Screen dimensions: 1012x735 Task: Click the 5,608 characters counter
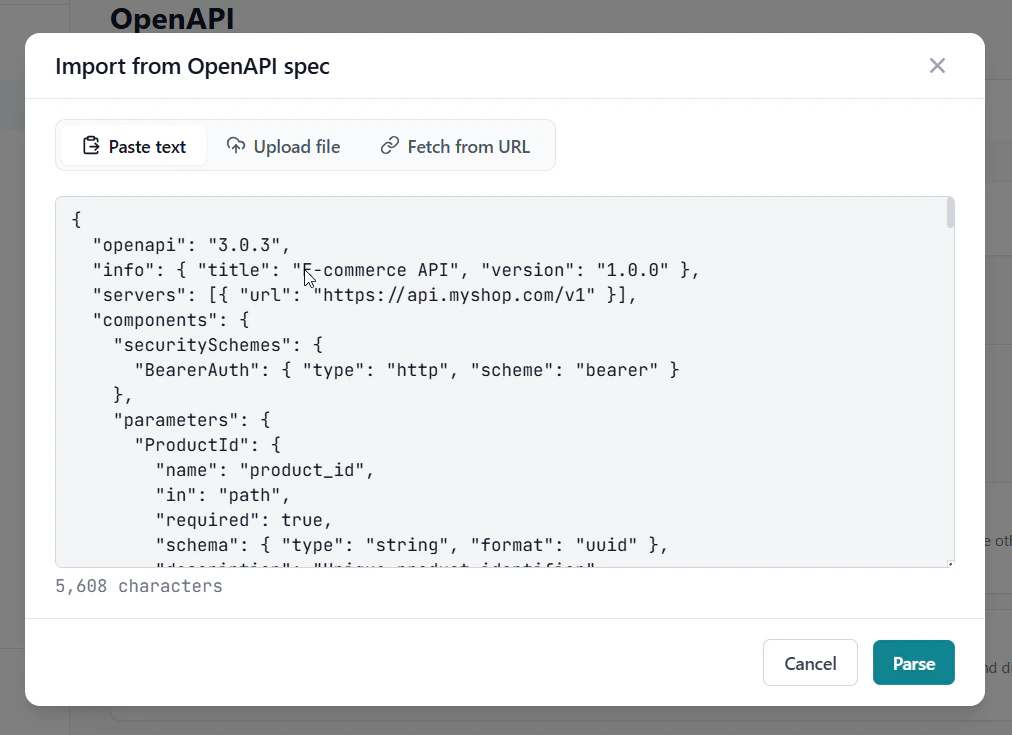[139, 586]
